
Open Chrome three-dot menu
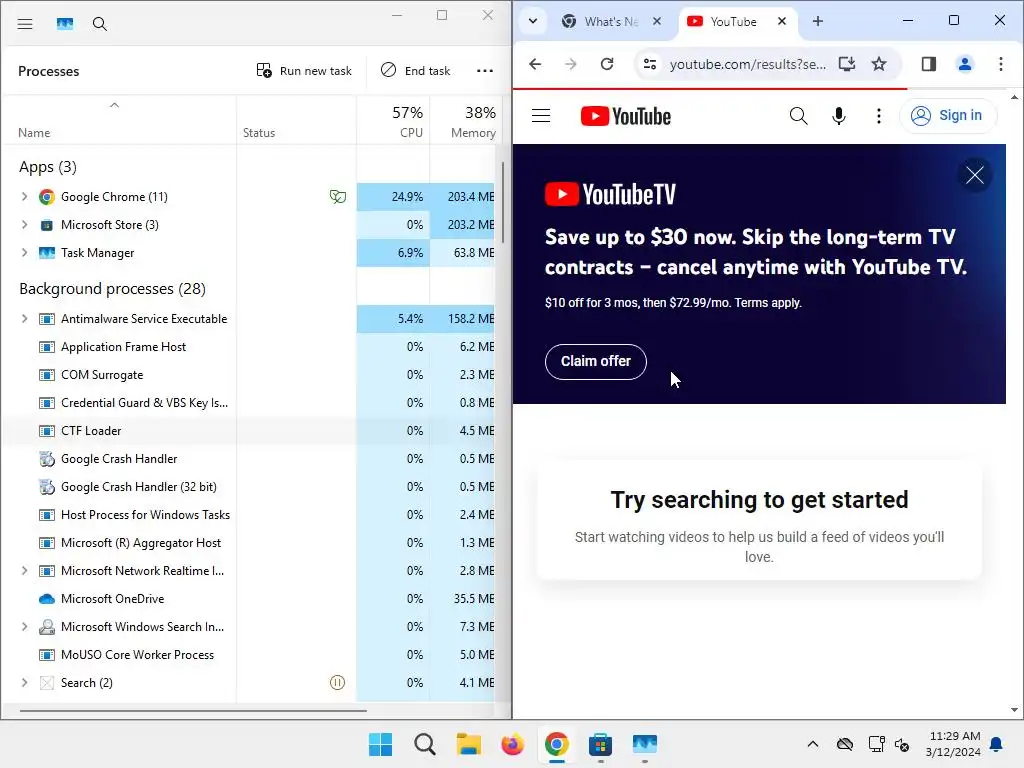point(1000,64)
